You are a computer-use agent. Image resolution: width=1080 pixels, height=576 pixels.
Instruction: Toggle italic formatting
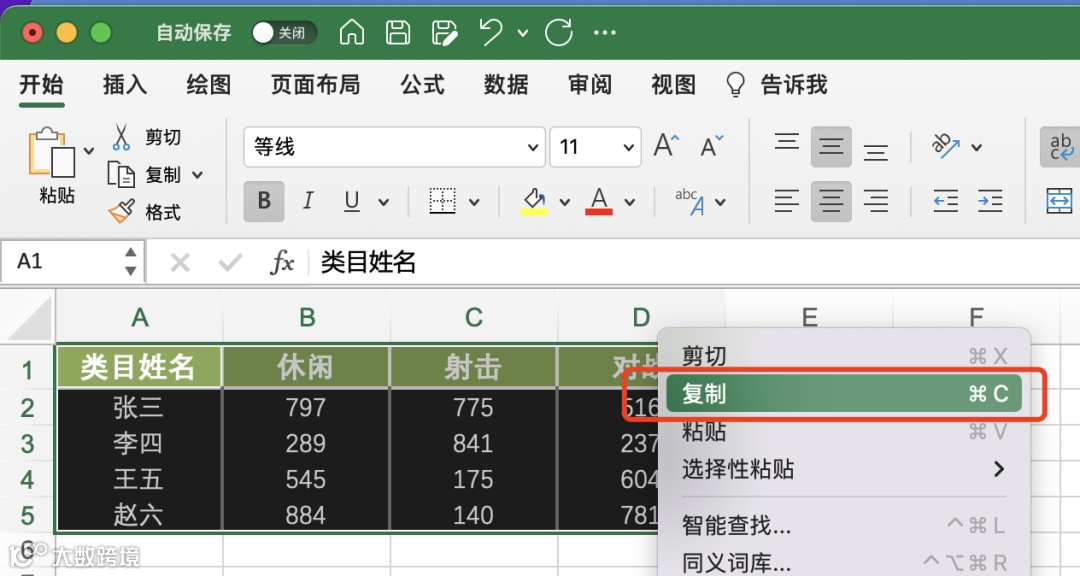click(308, 201)
